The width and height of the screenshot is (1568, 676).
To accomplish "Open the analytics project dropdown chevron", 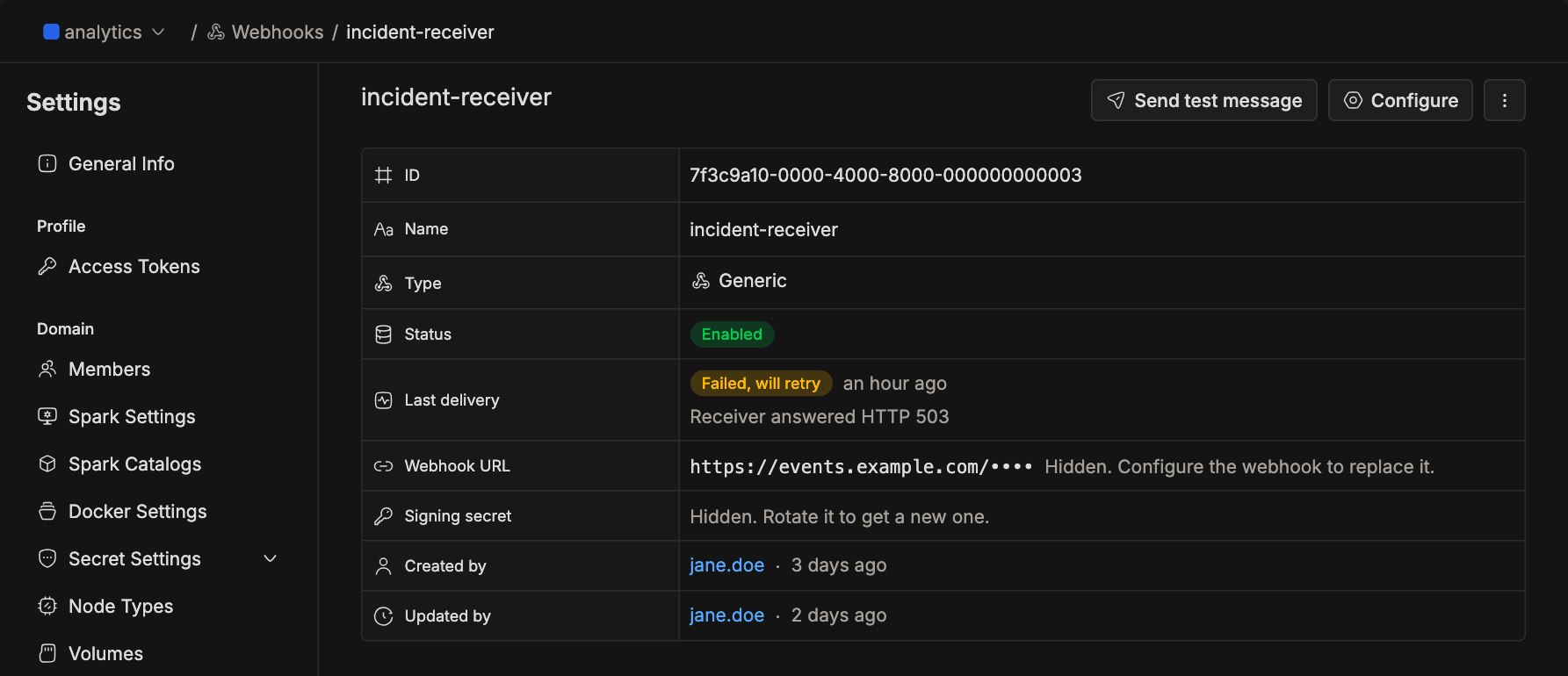I will (x=158, y=32).
